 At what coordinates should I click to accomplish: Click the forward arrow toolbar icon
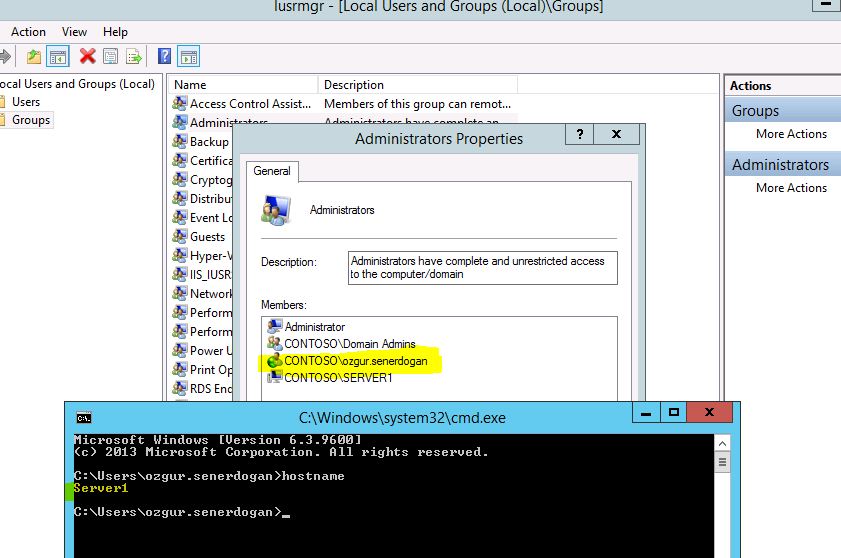tap(5, 56)
